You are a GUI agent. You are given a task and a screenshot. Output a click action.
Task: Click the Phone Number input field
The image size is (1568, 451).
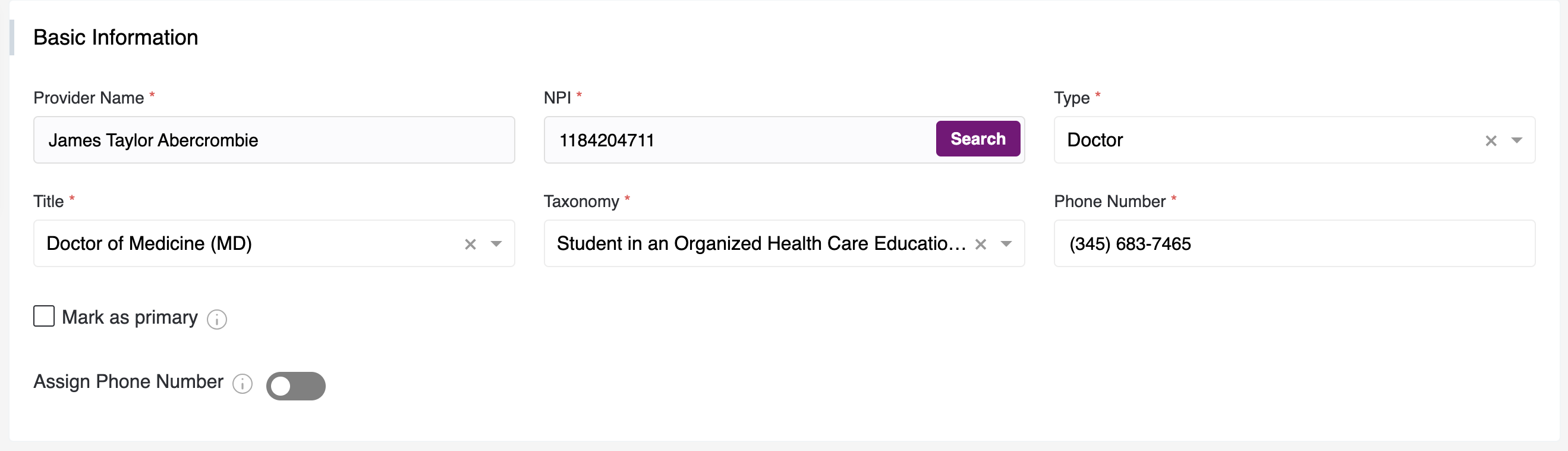[x=1294, y=244]
